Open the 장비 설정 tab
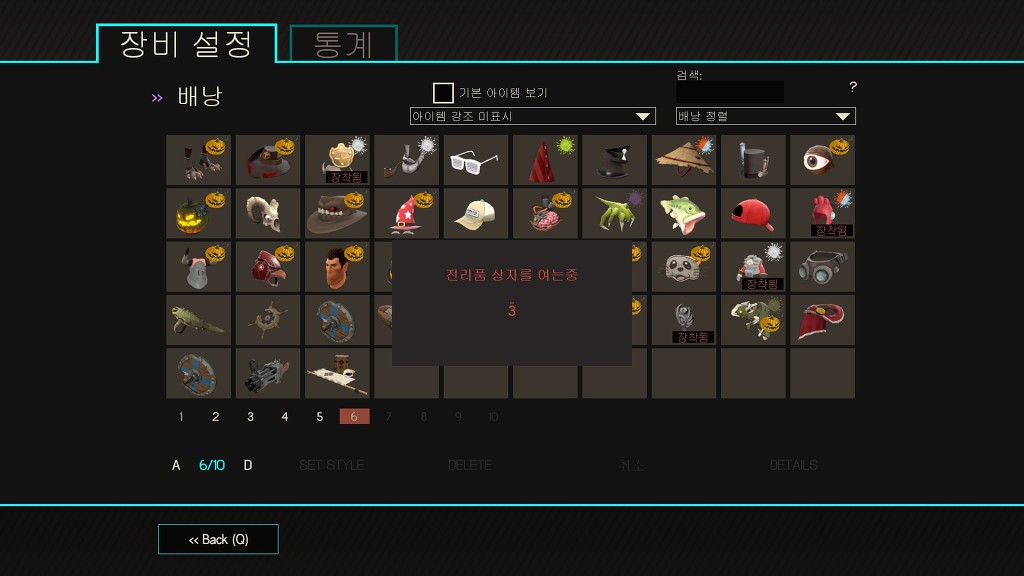Screen dimensions: 1024x576 point(187,44)
